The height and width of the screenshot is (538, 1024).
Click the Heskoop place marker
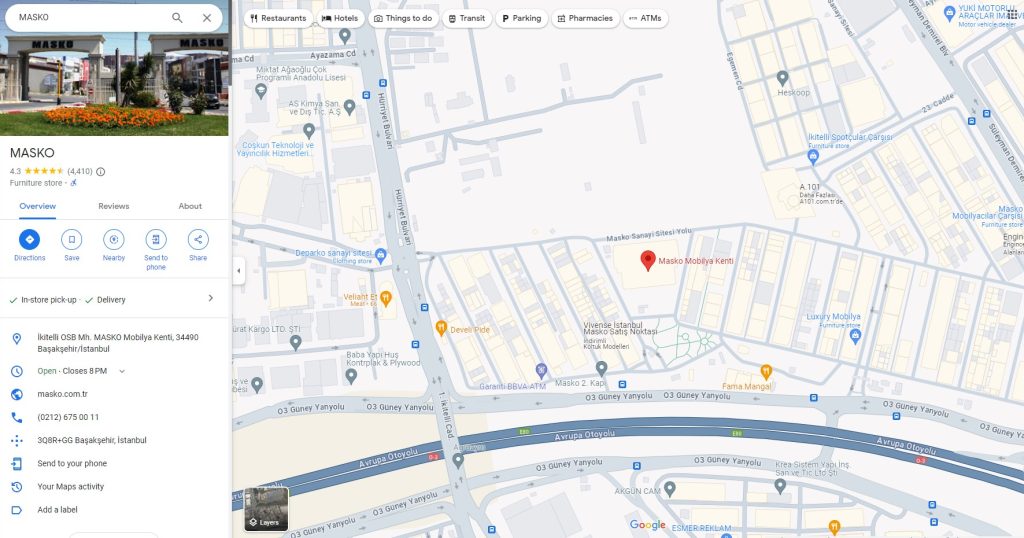[782, 78]
